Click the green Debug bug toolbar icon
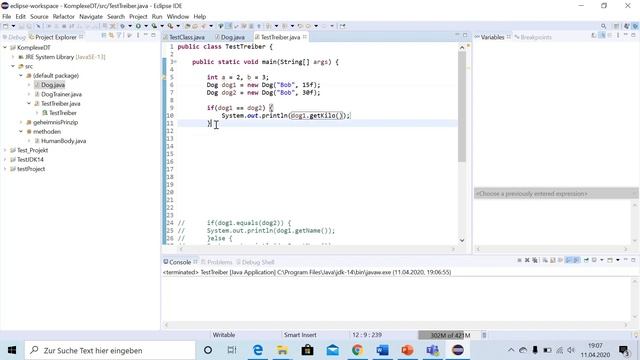This screenshot has width=640, height=360. point(122,26)
